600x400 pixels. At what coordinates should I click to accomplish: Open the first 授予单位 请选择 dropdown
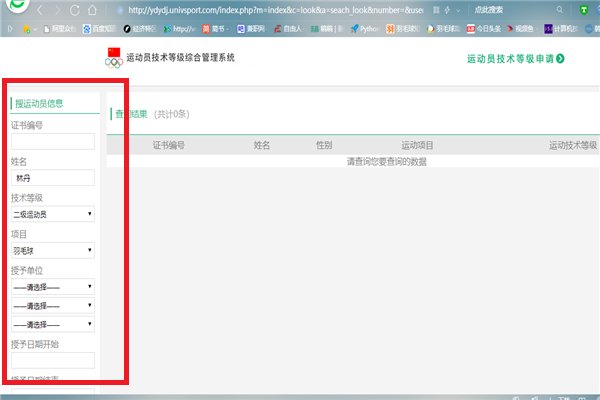53,287
